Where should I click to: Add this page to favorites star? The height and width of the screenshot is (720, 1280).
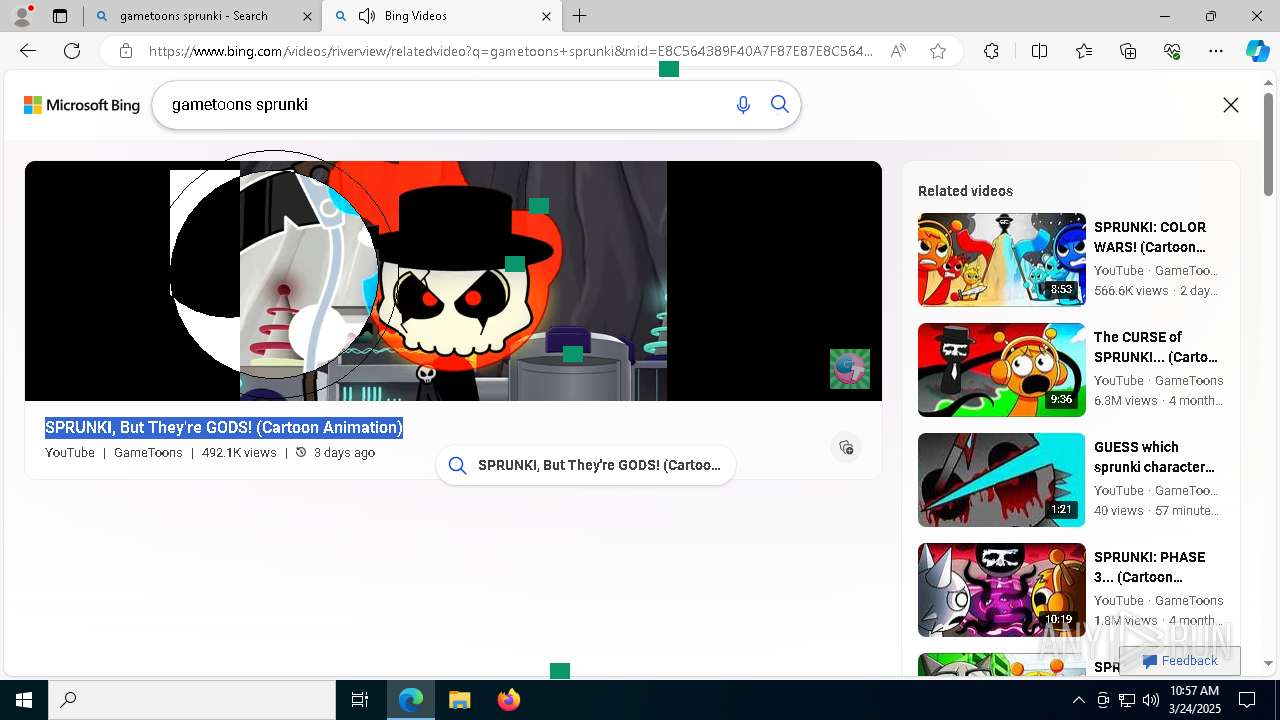click(x=938, y=51)
